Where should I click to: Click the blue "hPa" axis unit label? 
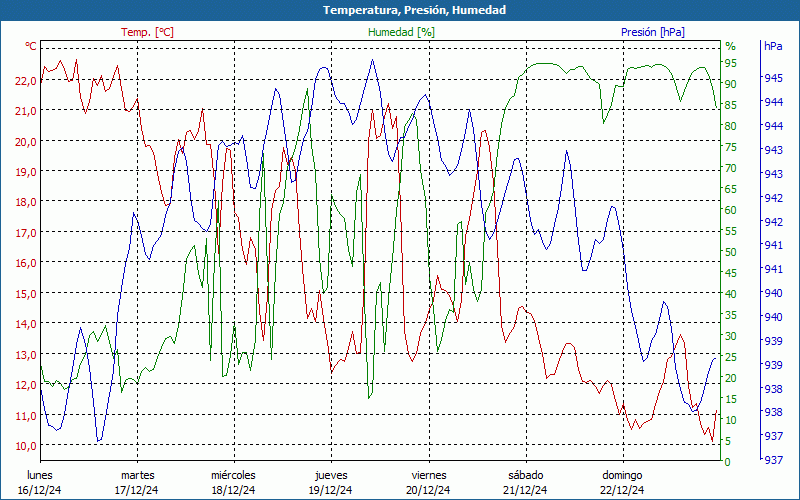[773, 45]
